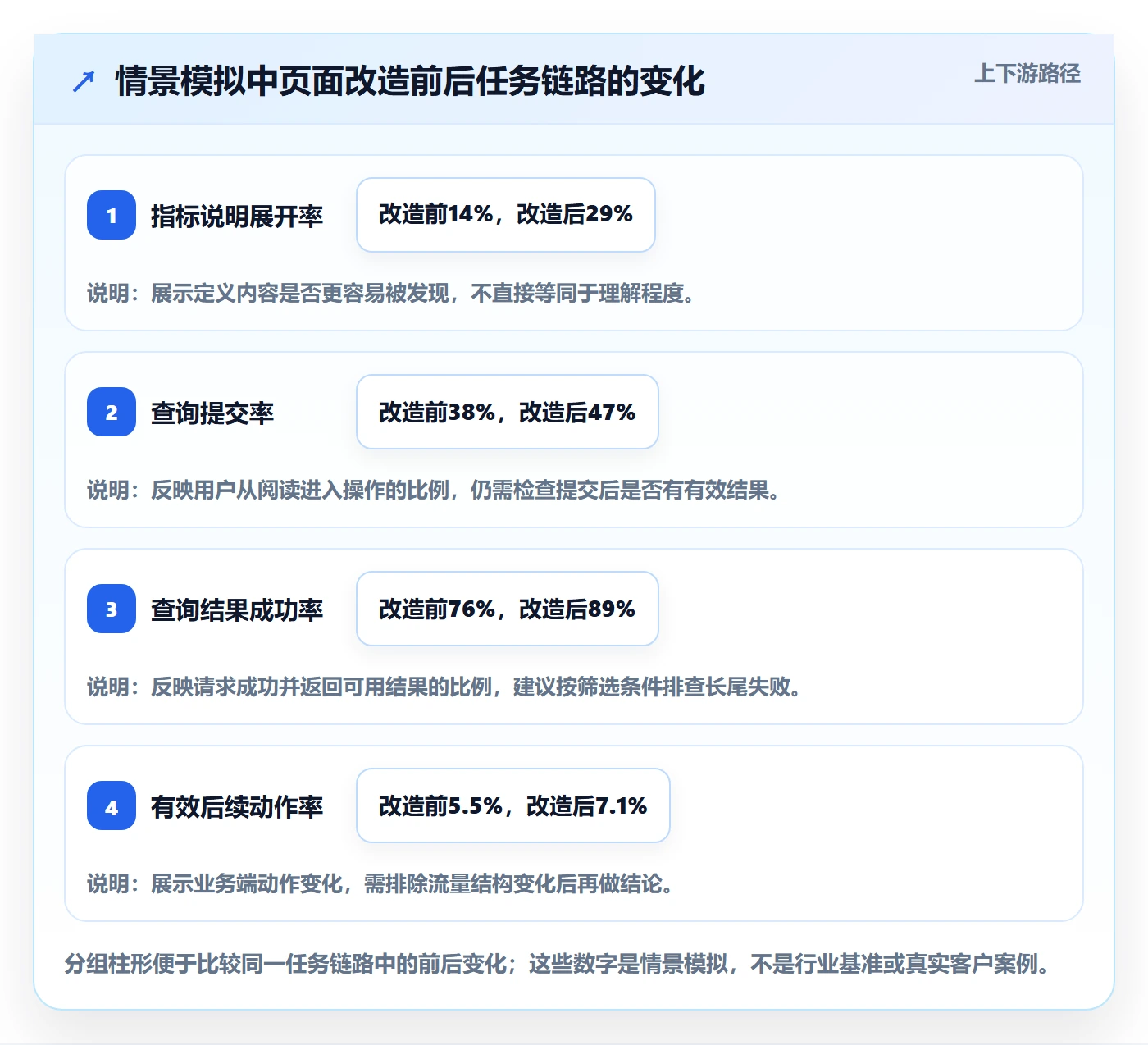Select the 查询结果成功率 metric name

237,609
